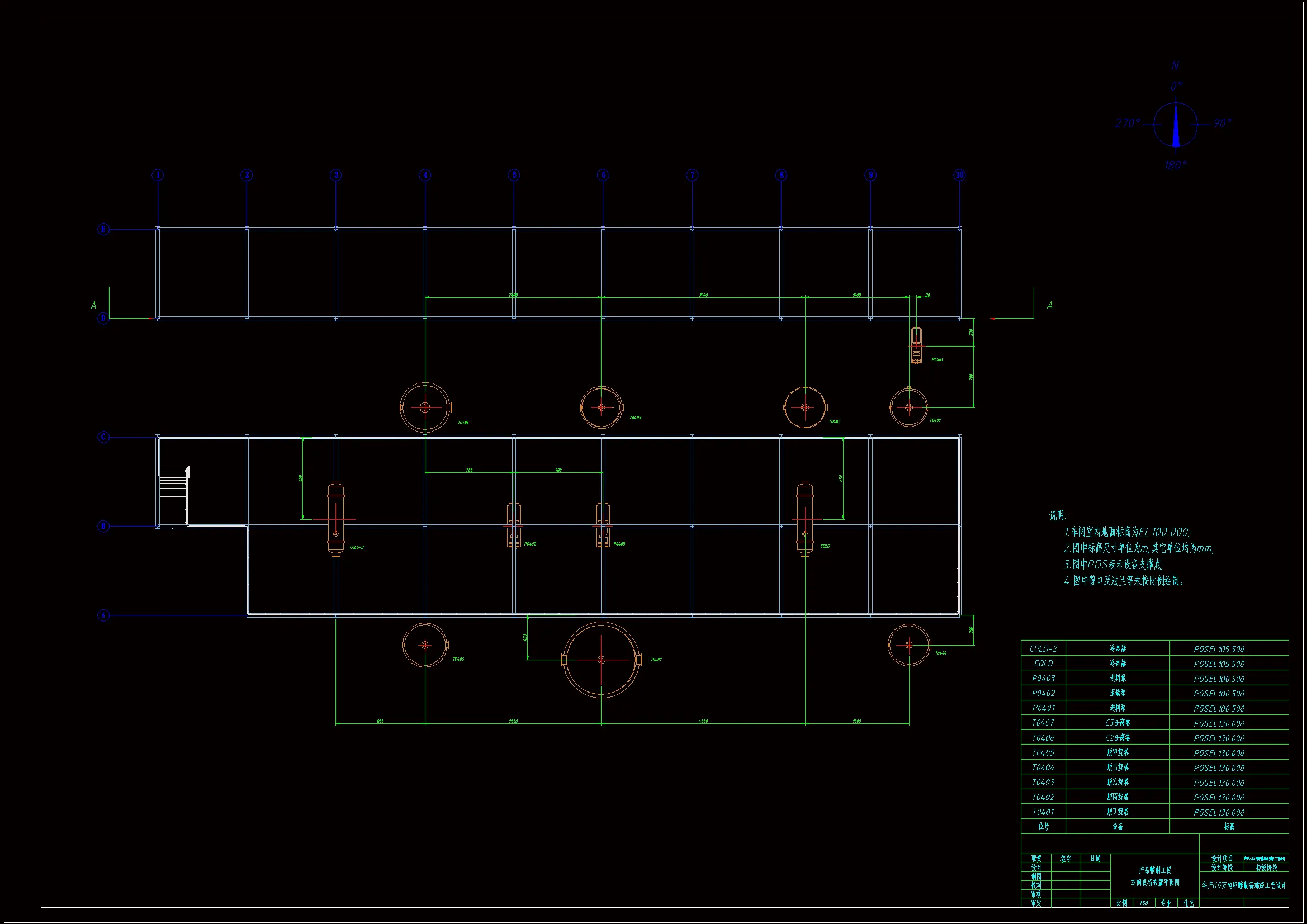The width and height of the screenshot is (1307, 924).
Task: Click the north arrow compass symbol
Action: click(1176, 125)
